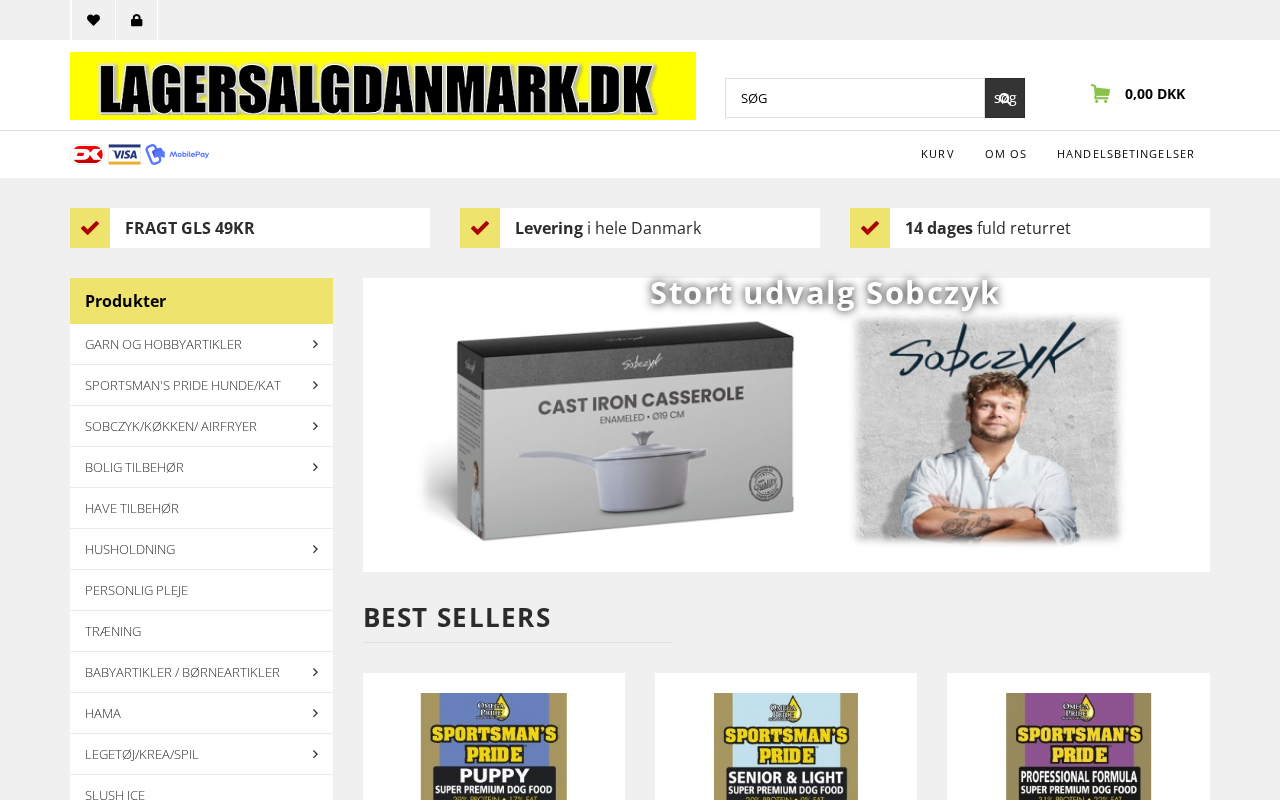Open Sportsman's Pride Puppy product image
1280x800 pixels.
[494, 746]
